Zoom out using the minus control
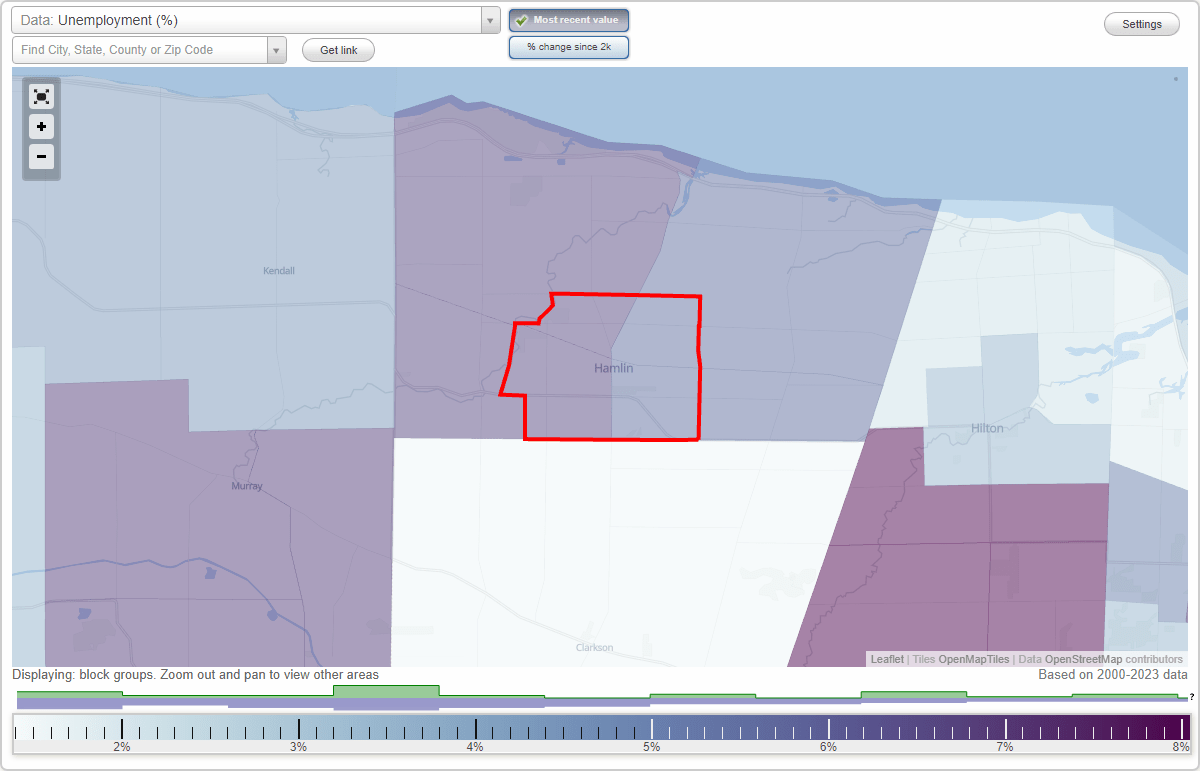The height and width of the screenshot is (771, 1200). pos(41,157)
